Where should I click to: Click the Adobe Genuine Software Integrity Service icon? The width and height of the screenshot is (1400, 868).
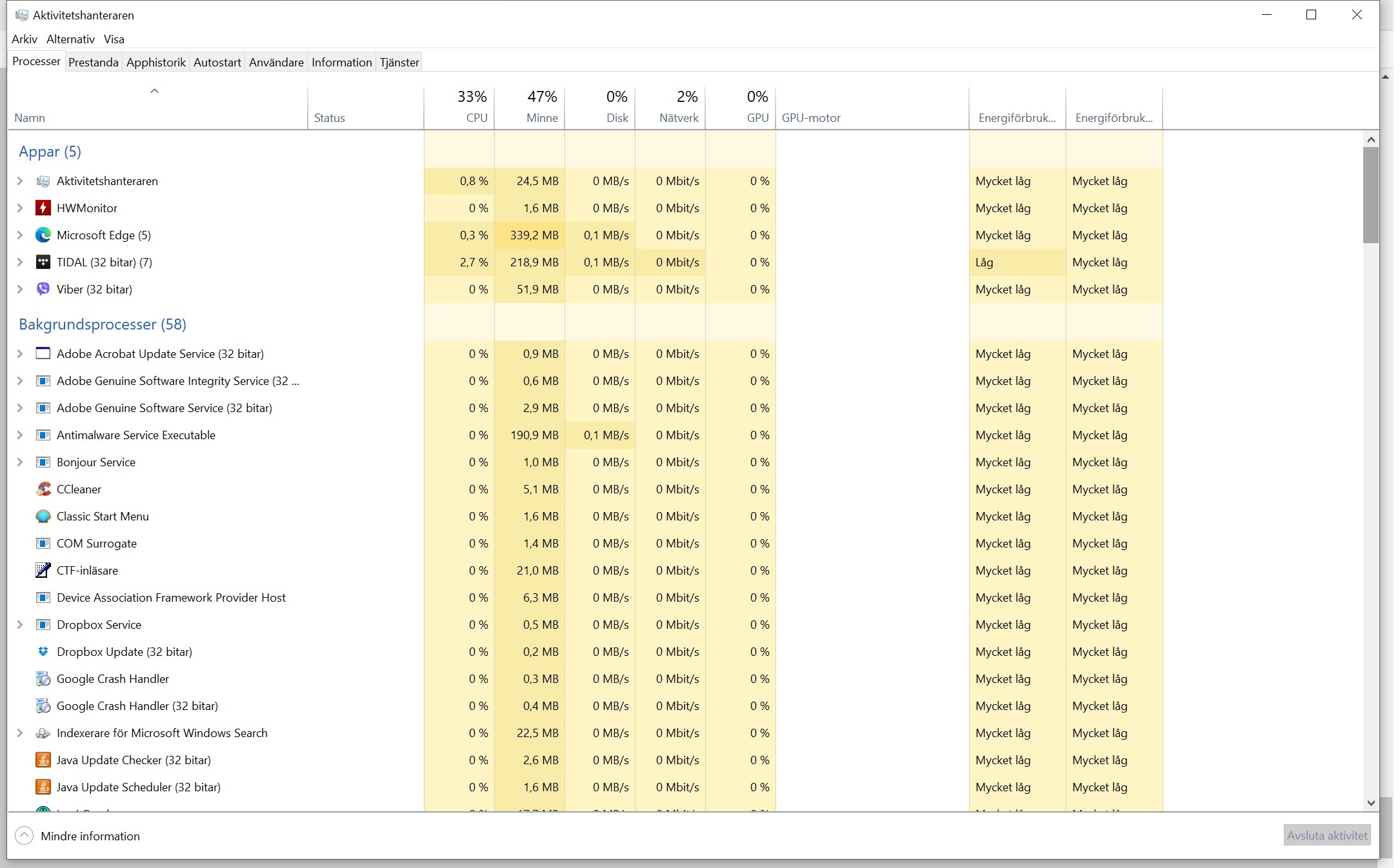[x=43, y=381]
